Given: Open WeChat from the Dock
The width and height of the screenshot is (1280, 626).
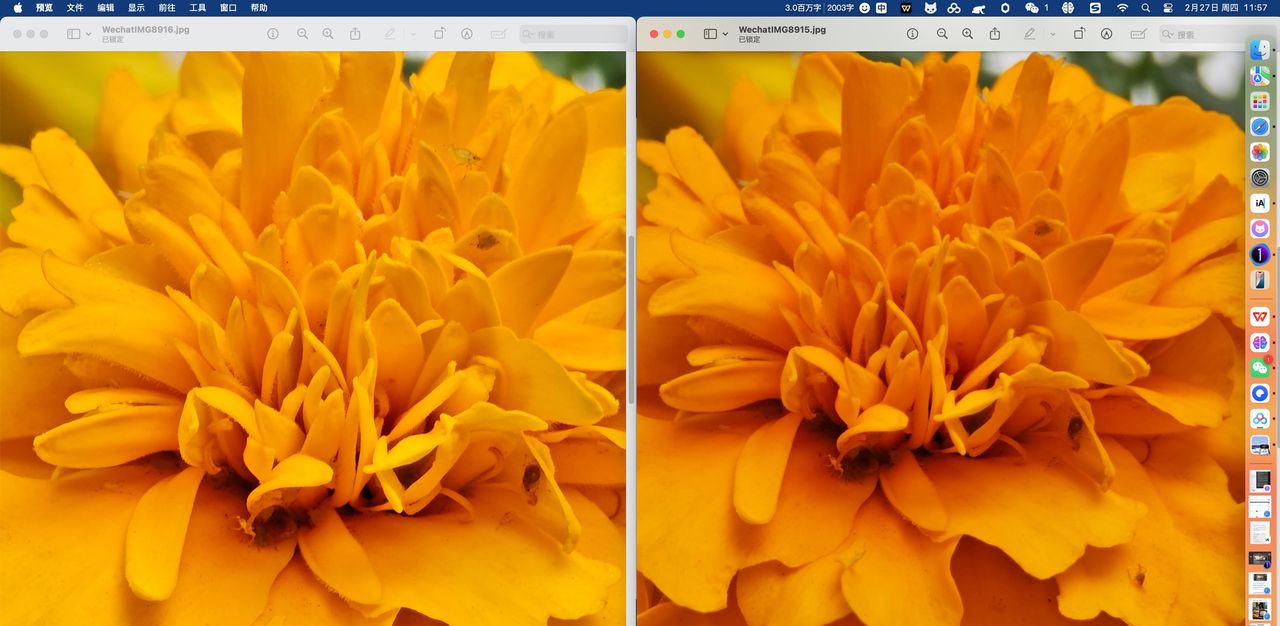Looking at the screenshot, I should pos(1260,368).
